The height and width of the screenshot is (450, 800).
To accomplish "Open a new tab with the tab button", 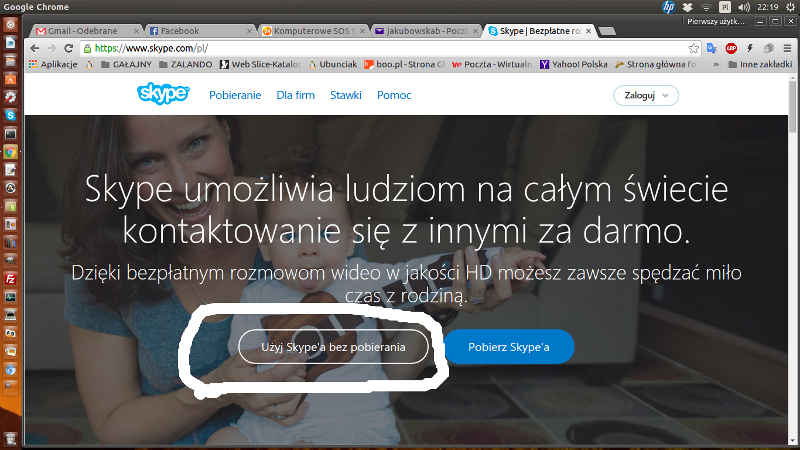I will (x=607, y=31).
